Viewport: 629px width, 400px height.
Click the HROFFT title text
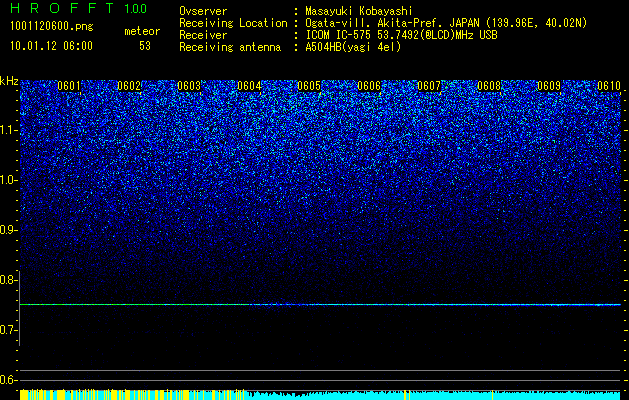(x=62, y=8)
